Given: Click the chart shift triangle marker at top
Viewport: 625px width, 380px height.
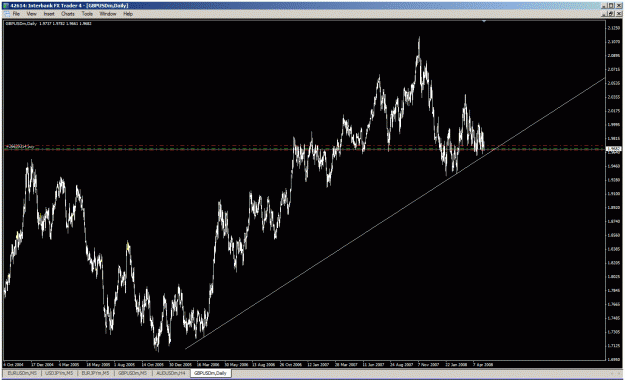Looking at the screenshot, I should coord(484,21).
